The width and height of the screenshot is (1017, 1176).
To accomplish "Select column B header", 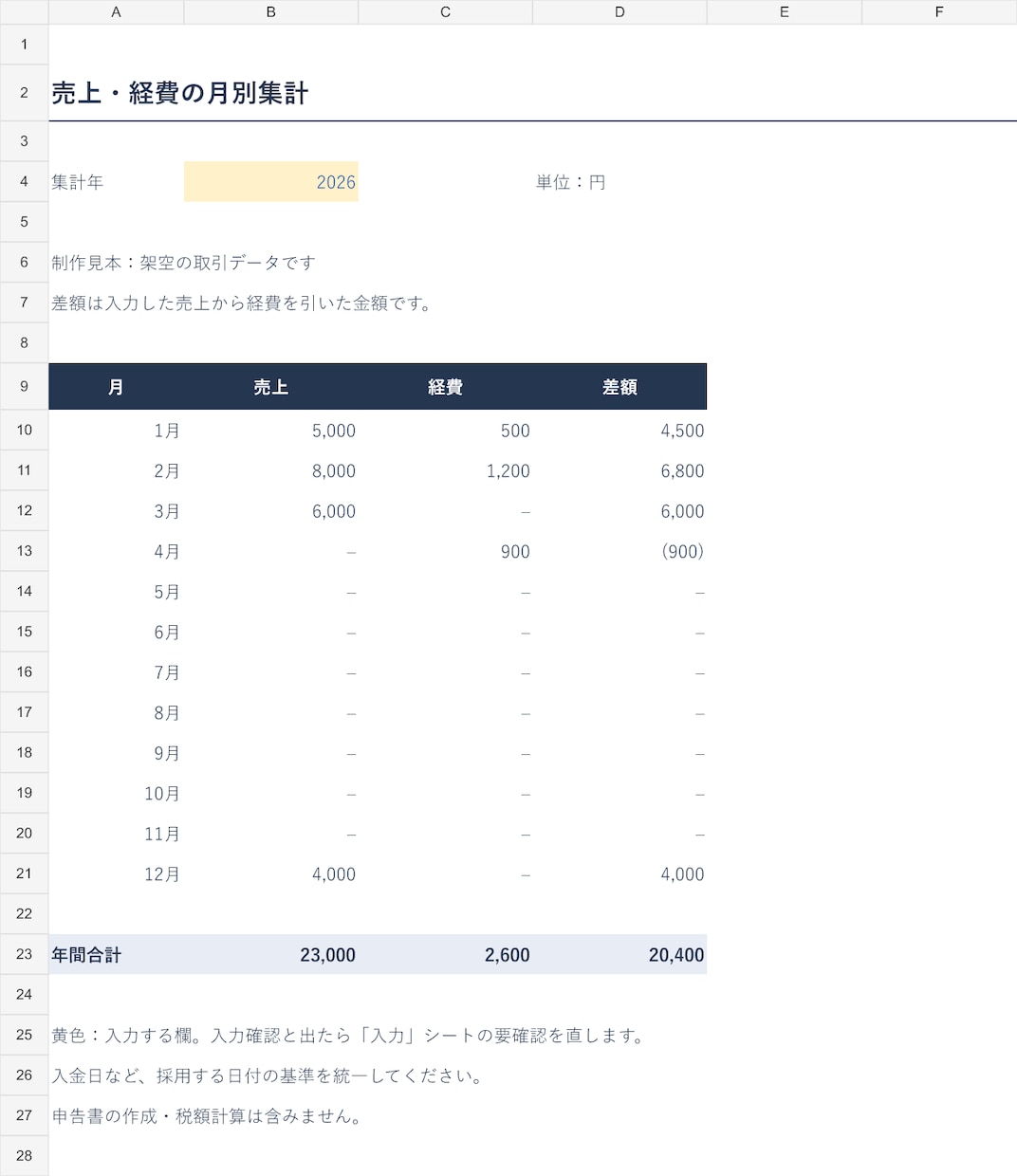I will [271, 11].
